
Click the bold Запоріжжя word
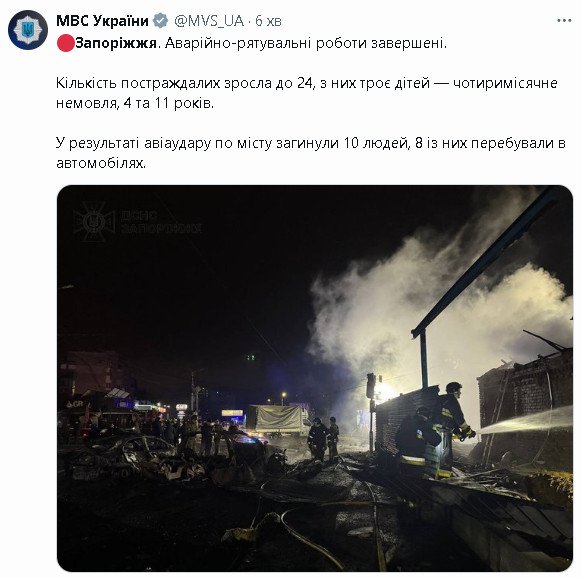point(116,43)
